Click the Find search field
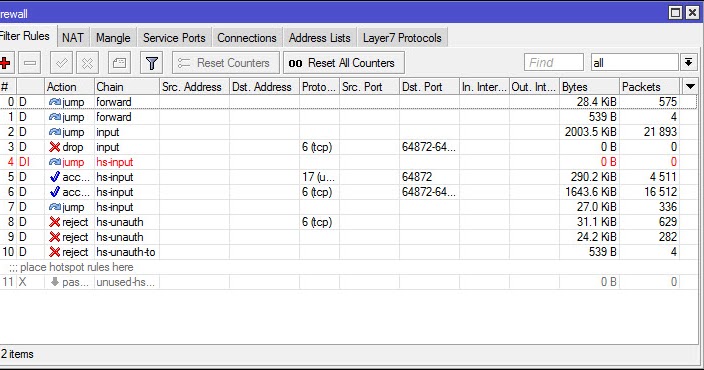Viewport: 704px width, 370px height. (x=554, y=62)
